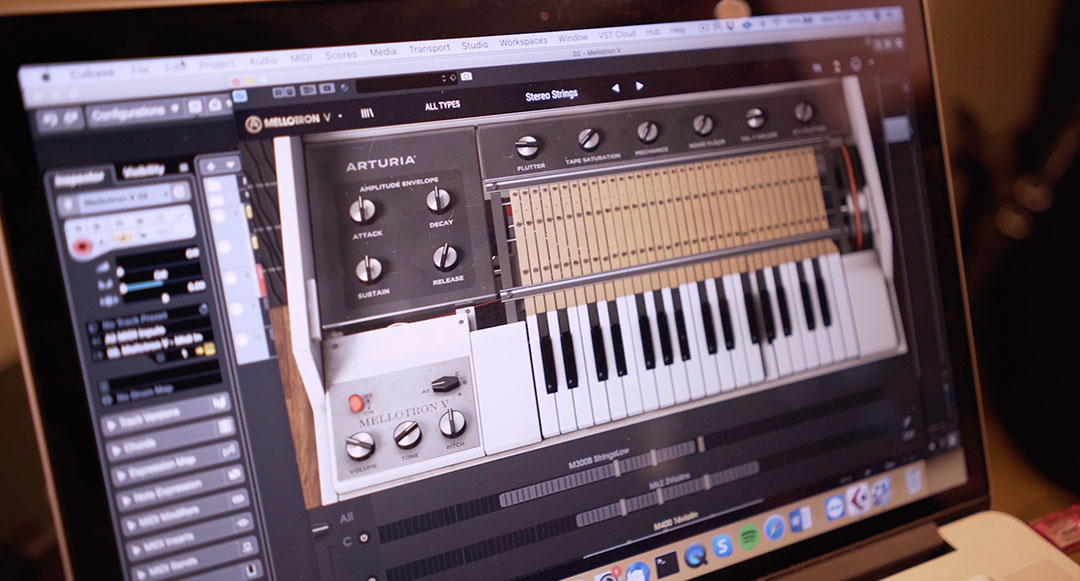Go to next preset with right arrow
1080x581 pixels.
click(639, 86)
